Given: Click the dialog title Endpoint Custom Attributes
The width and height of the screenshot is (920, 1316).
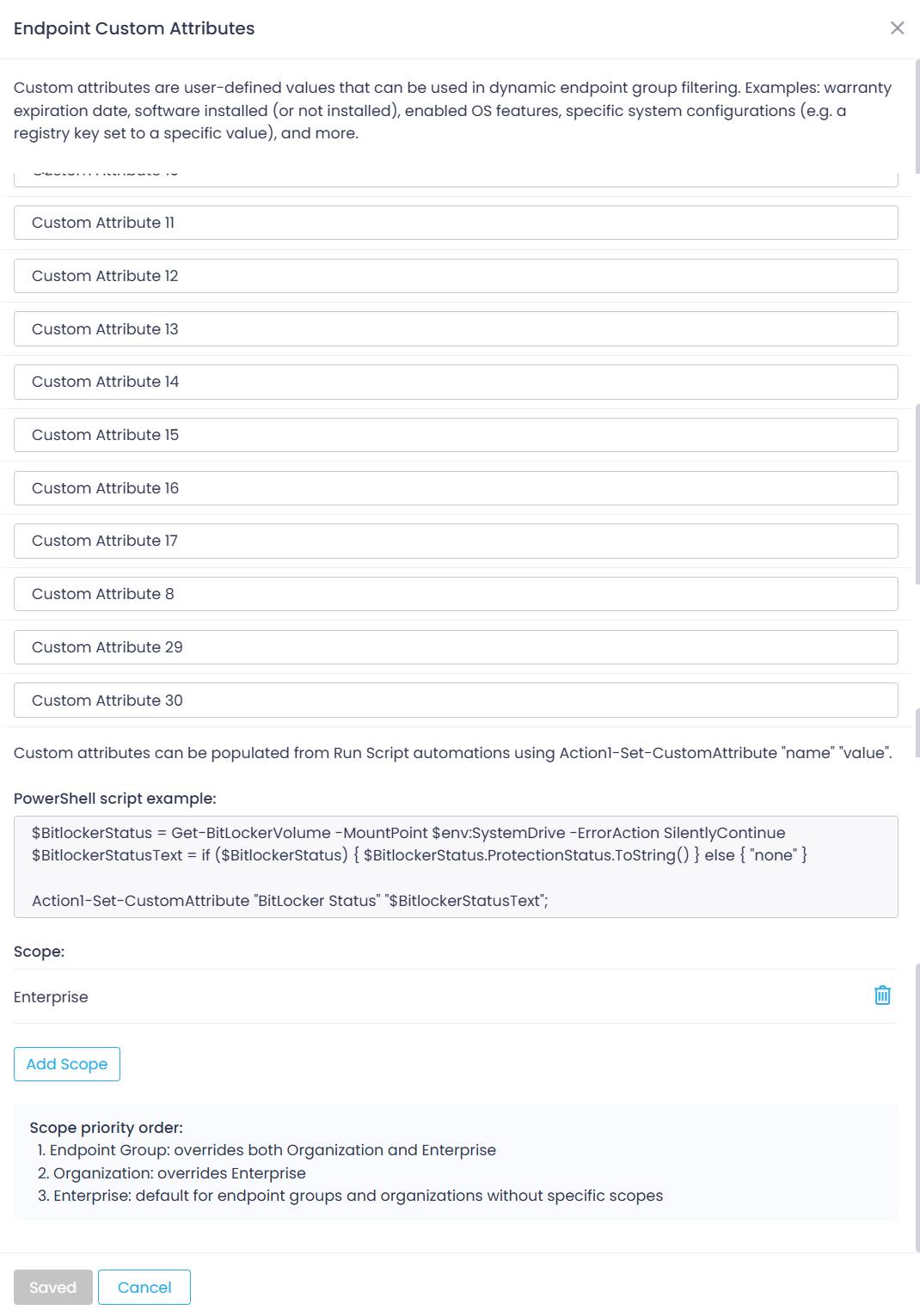Looking at the screenshot, I should [x=133, y=28].
